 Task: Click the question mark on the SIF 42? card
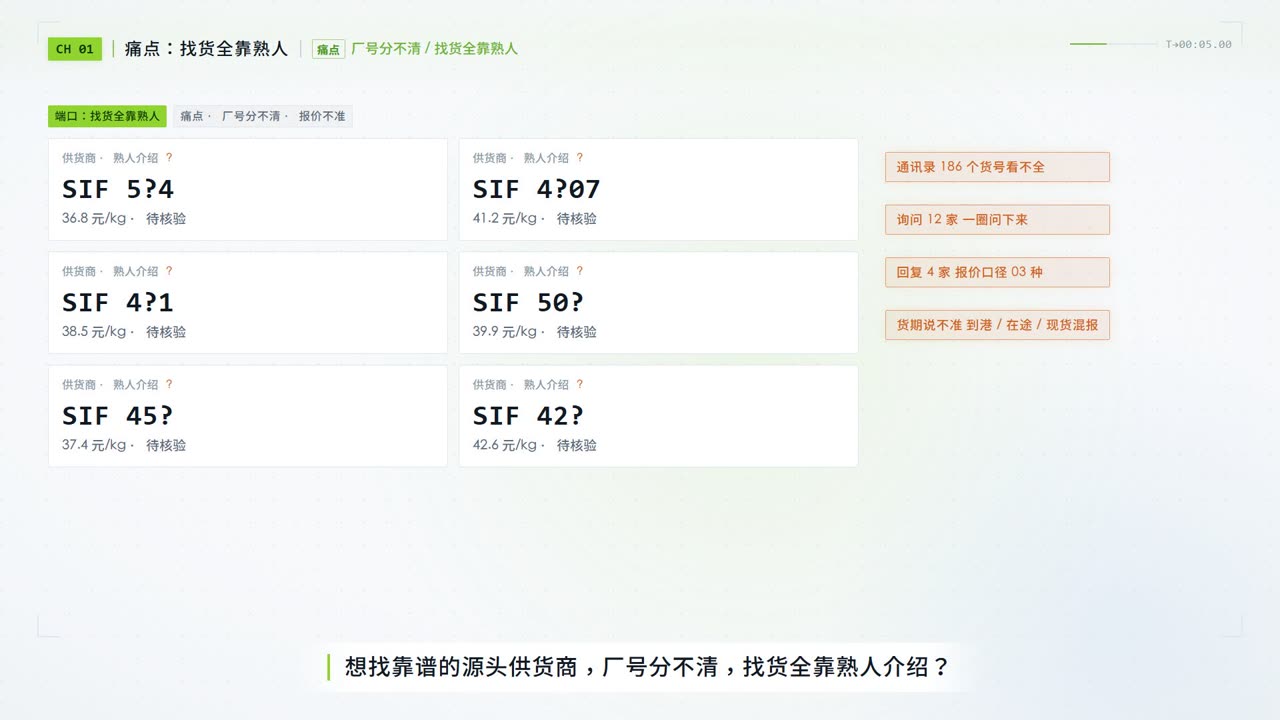(580, 384)
